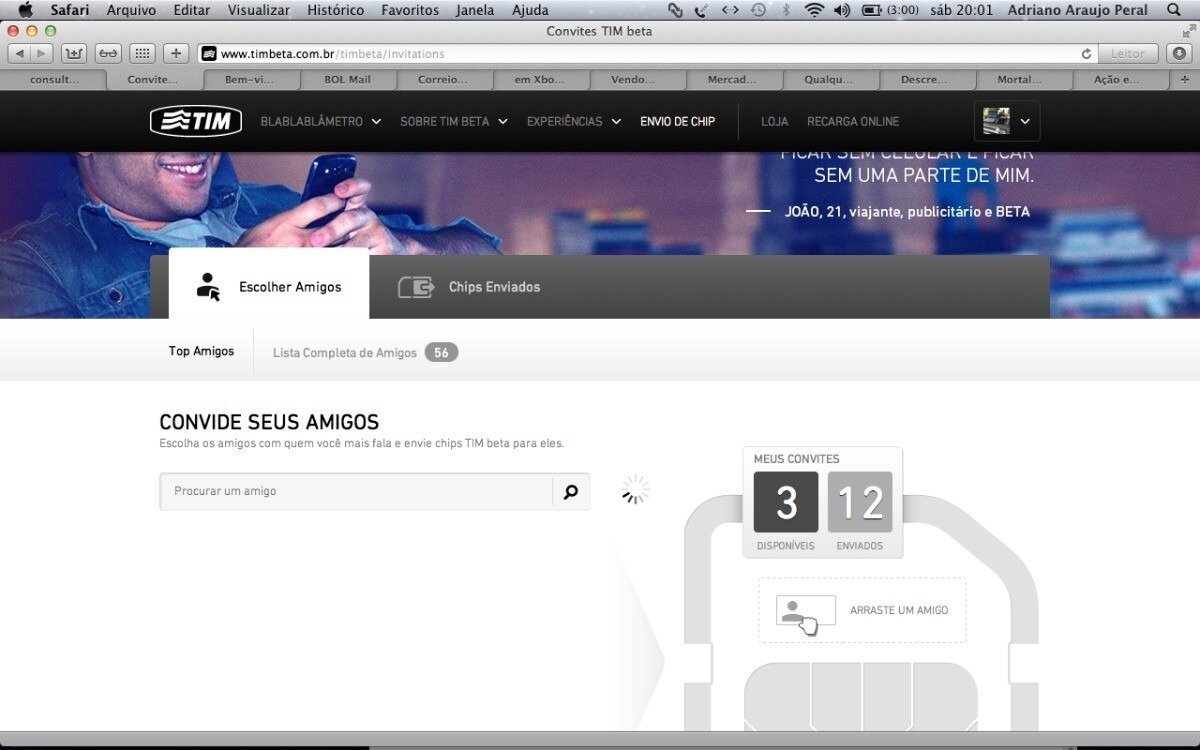
Task: Click the Leitor reader button
Action: click(x=1128, y=54)
